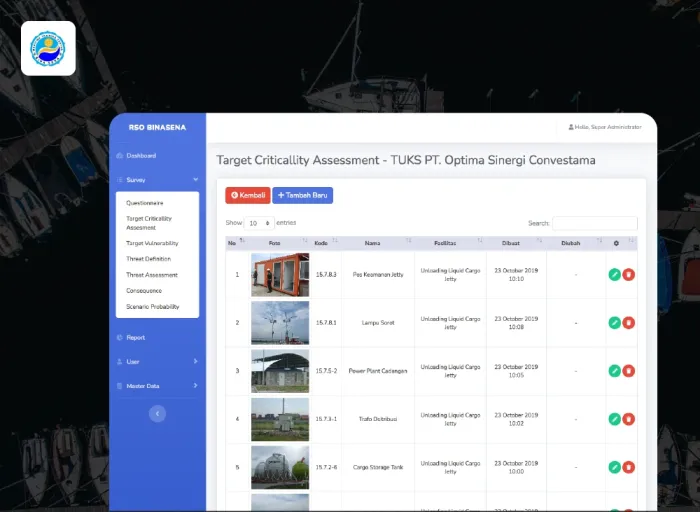
Task: Open Threat Definition submenu item
Action: (148, 259)
